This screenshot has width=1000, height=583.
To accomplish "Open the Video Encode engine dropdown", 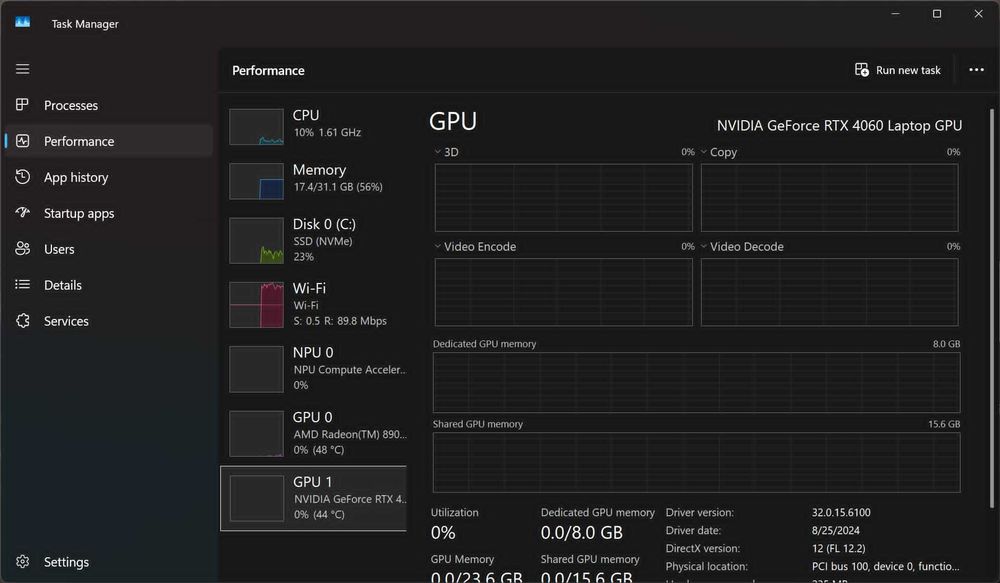I will (x=438, y=246).
